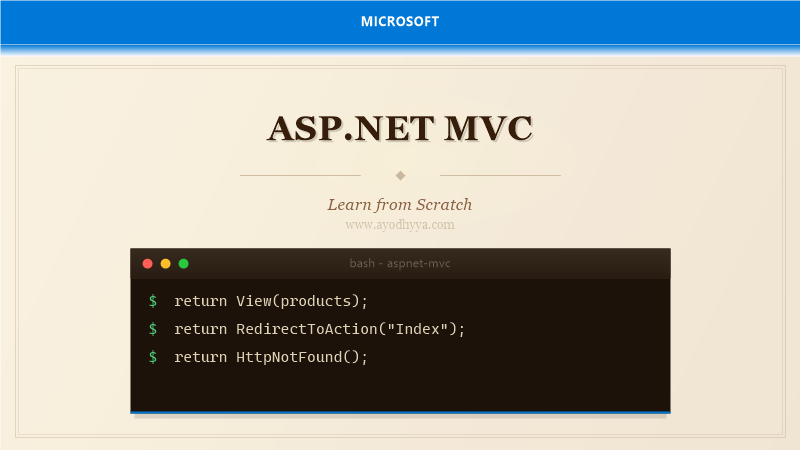Click the dollar prompt before View(products)
Screen dimensions: 800x450
pyautogui.click(x=153, y=301)
